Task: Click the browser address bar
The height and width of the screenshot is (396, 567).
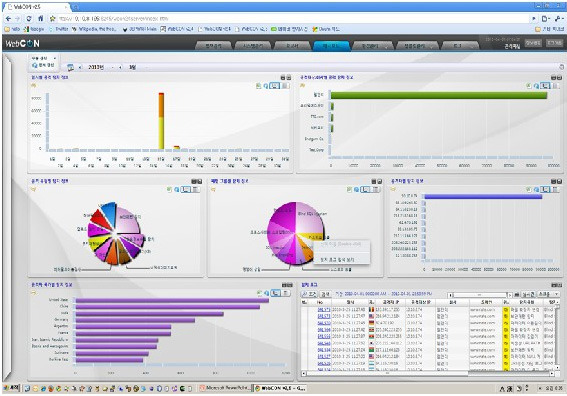Action: pos(293,18)
